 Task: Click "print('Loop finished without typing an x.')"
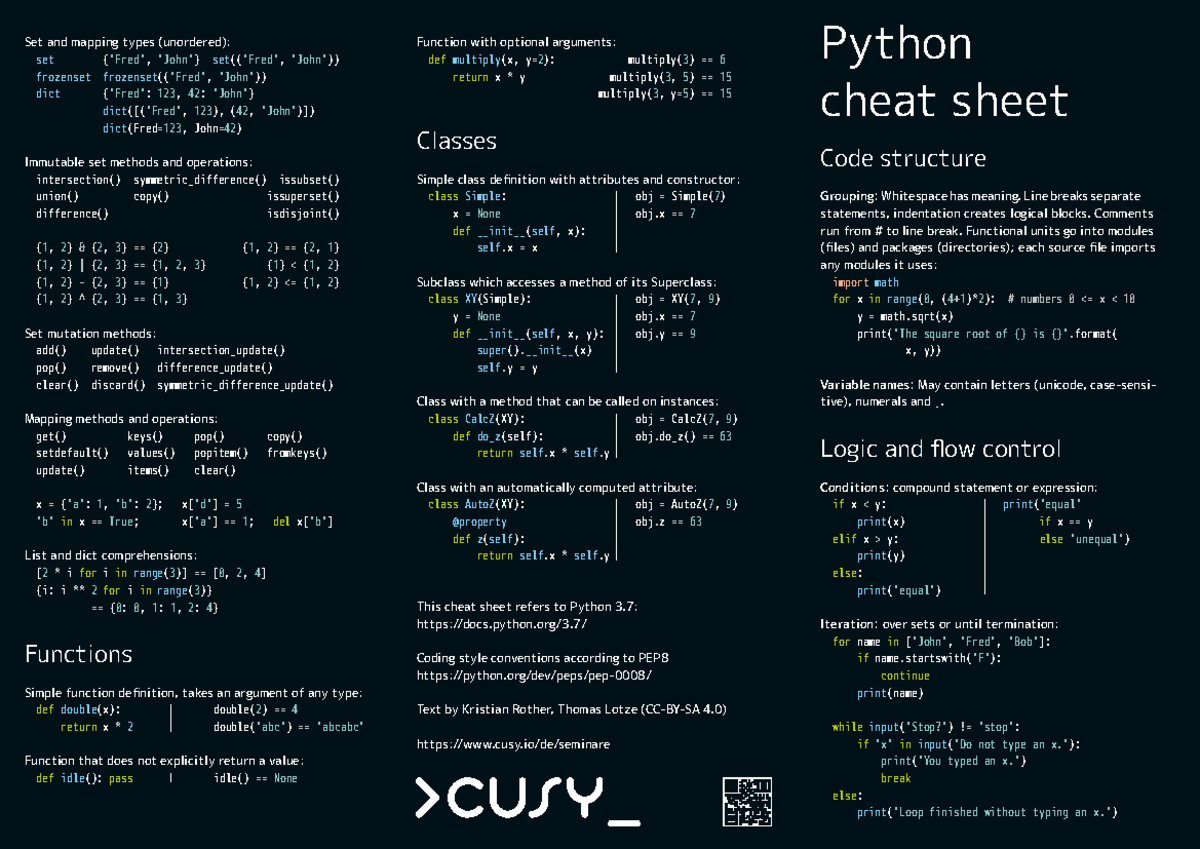tap(987, 812)
